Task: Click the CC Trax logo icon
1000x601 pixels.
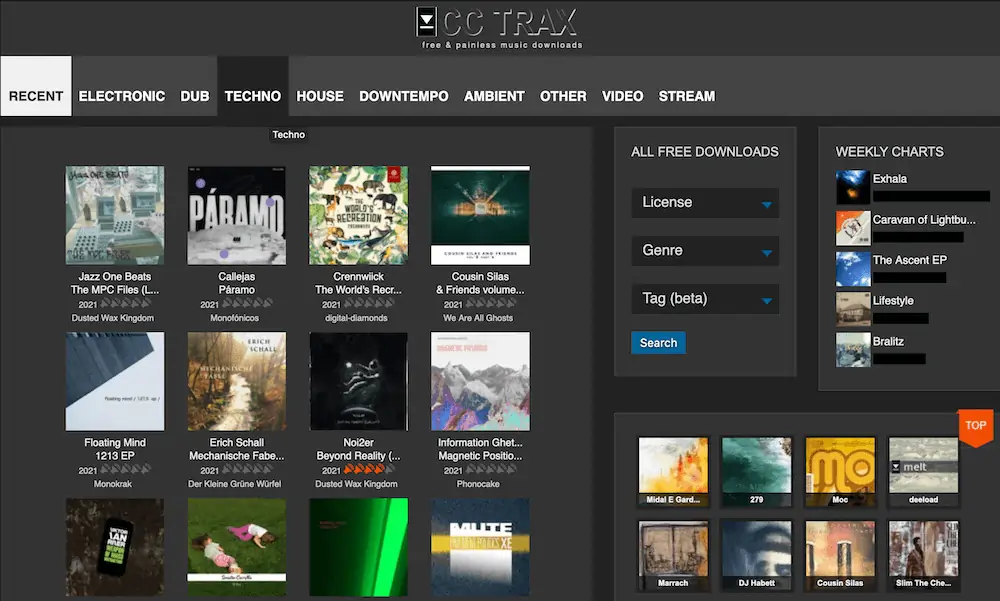Action: 427,22
